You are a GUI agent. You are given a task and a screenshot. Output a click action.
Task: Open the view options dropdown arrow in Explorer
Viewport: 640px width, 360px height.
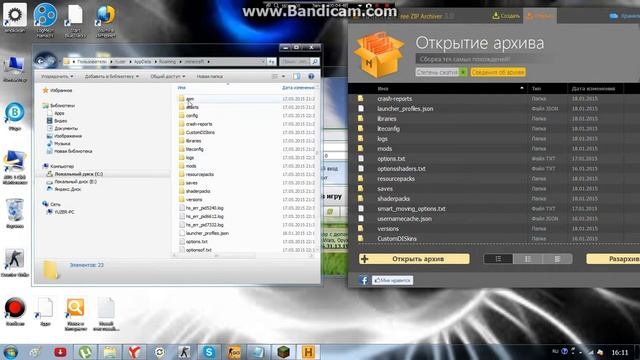284,76
